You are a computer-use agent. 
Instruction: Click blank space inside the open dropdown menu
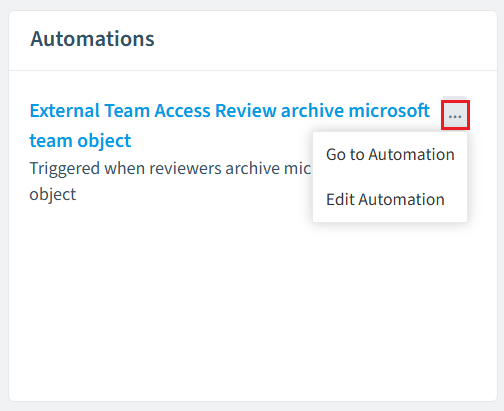[x=390, y=177]
